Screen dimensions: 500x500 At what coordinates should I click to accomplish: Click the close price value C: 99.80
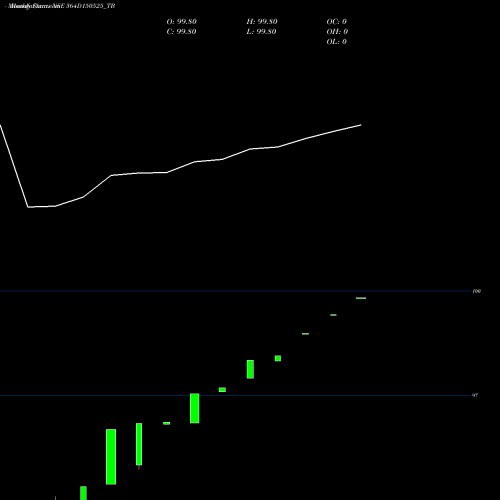[x=181, y=32]
